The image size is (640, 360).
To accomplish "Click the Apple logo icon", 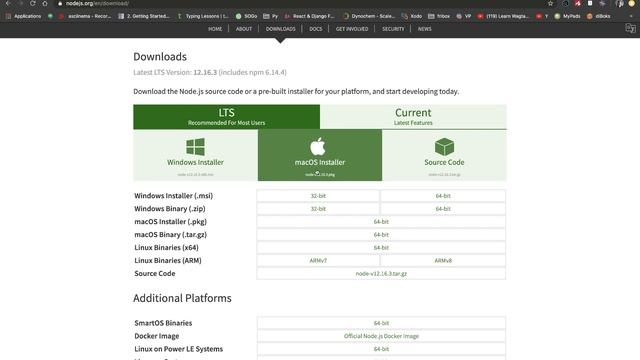I will pos(318,146).
